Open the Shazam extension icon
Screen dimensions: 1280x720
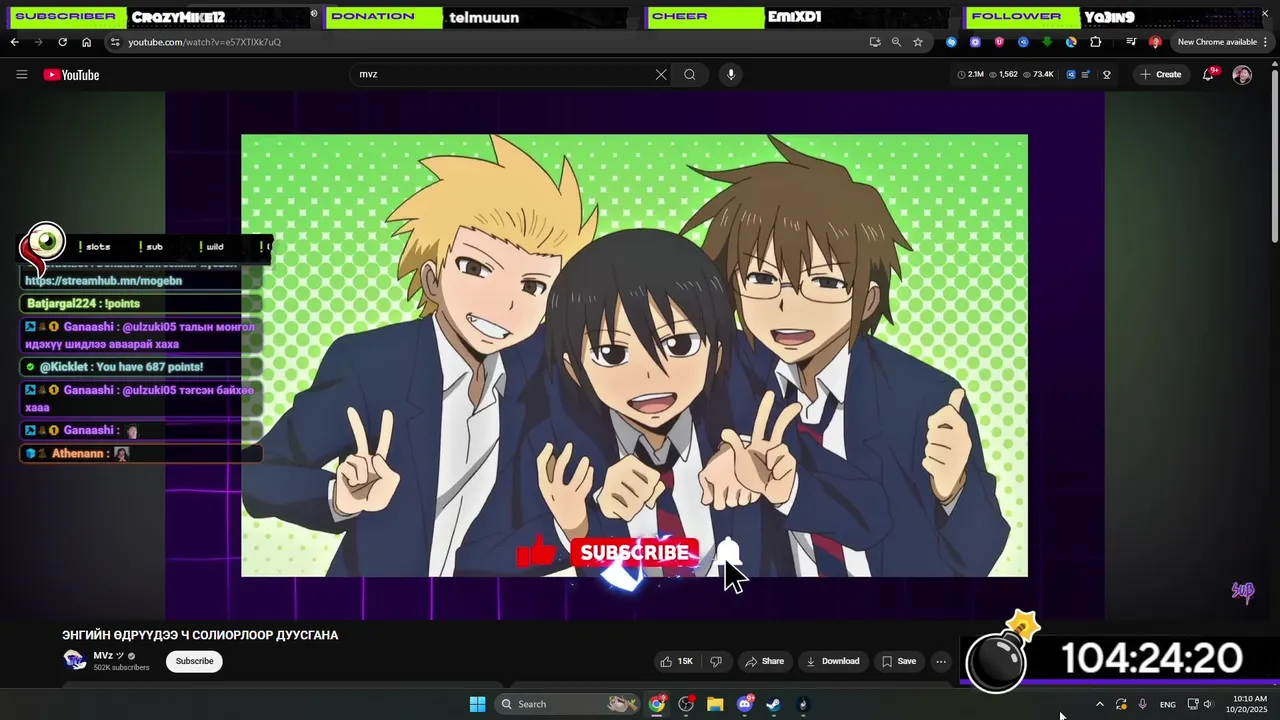951,42
